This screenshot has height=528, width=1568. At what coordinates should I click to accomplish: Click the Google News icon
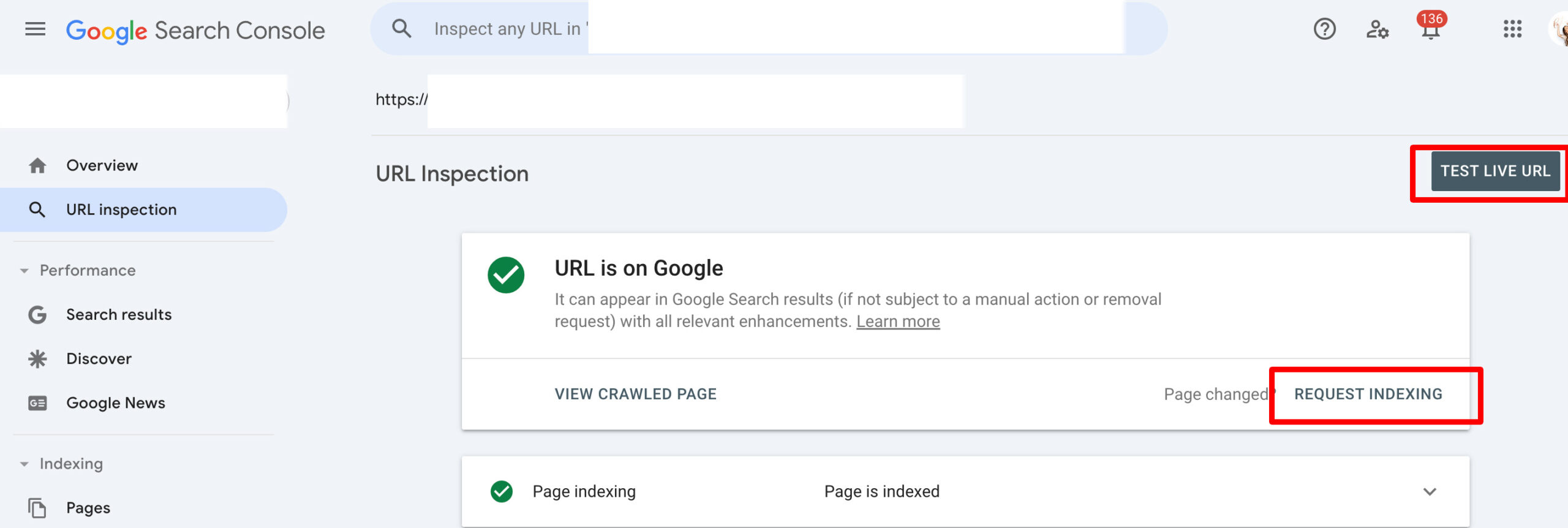pyautogui.click(x=37, y=402)
